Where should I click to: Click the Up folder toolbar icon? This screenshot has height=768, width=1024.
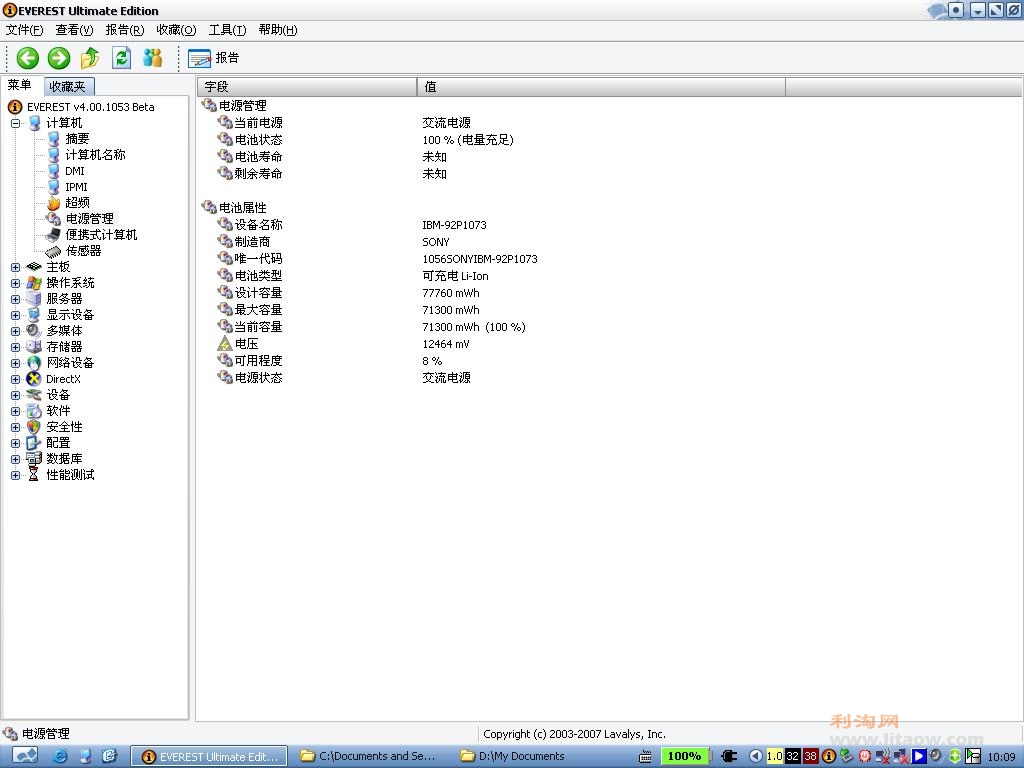(x=90, y=58)
